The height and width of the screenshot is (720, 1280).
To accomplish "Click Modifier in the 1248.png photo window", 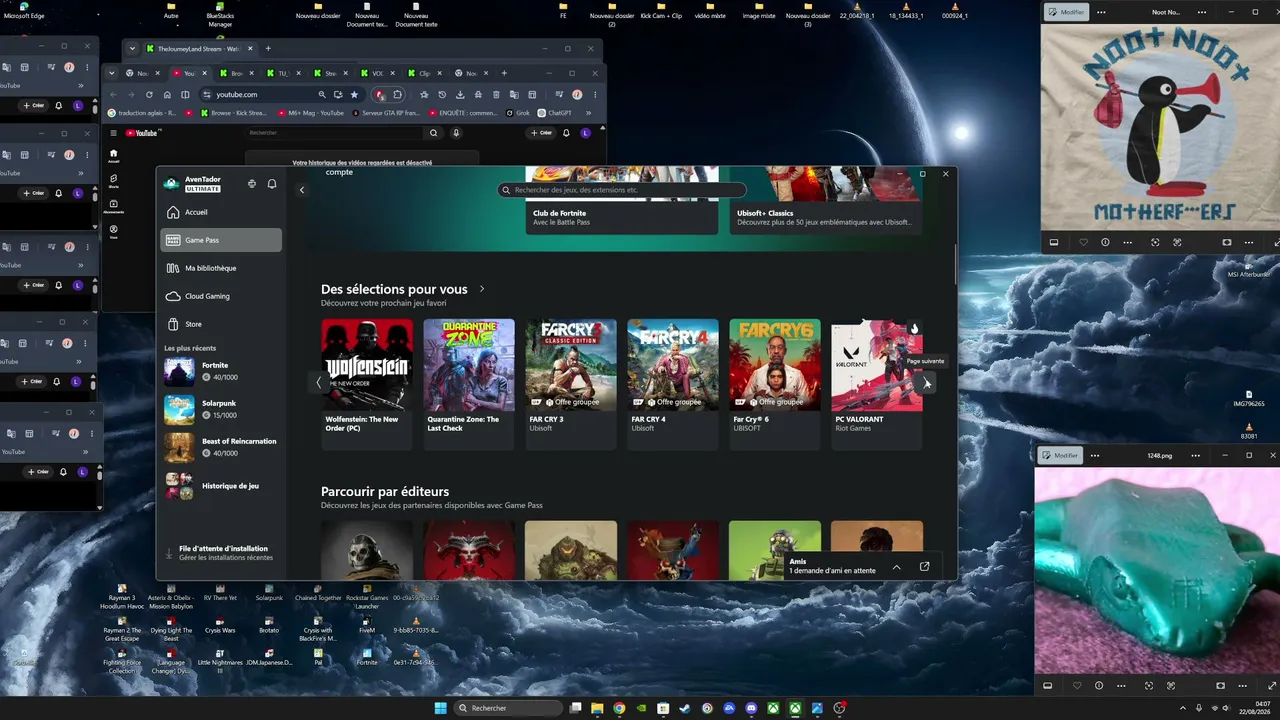I will click(1060, 456).
